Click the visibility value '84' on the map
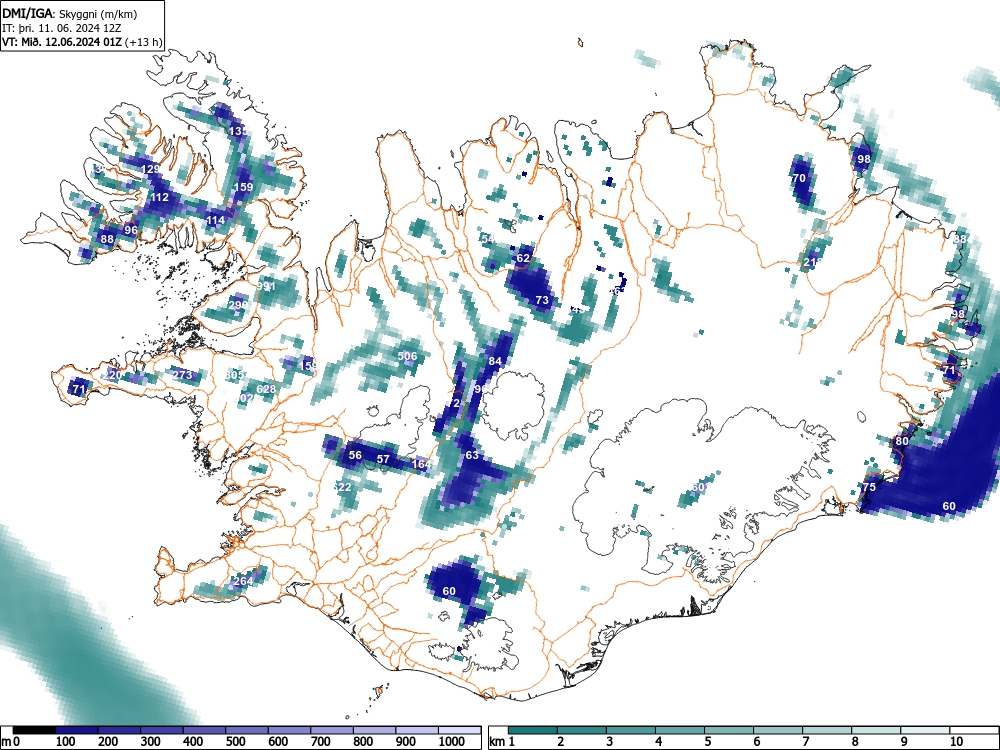Viewport: 1000px width, 750px height. click(x=495, y=361)
